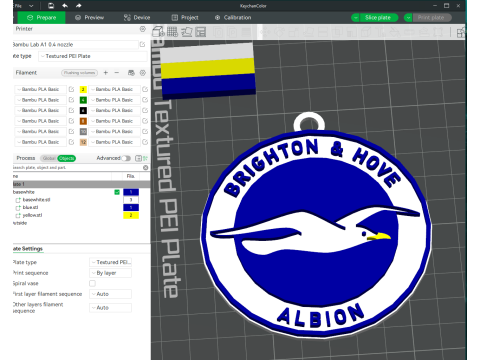The height and width of the screenshot is (360, 480).
Task: Click the Add plate grid icon
Action: click(172, 32)
